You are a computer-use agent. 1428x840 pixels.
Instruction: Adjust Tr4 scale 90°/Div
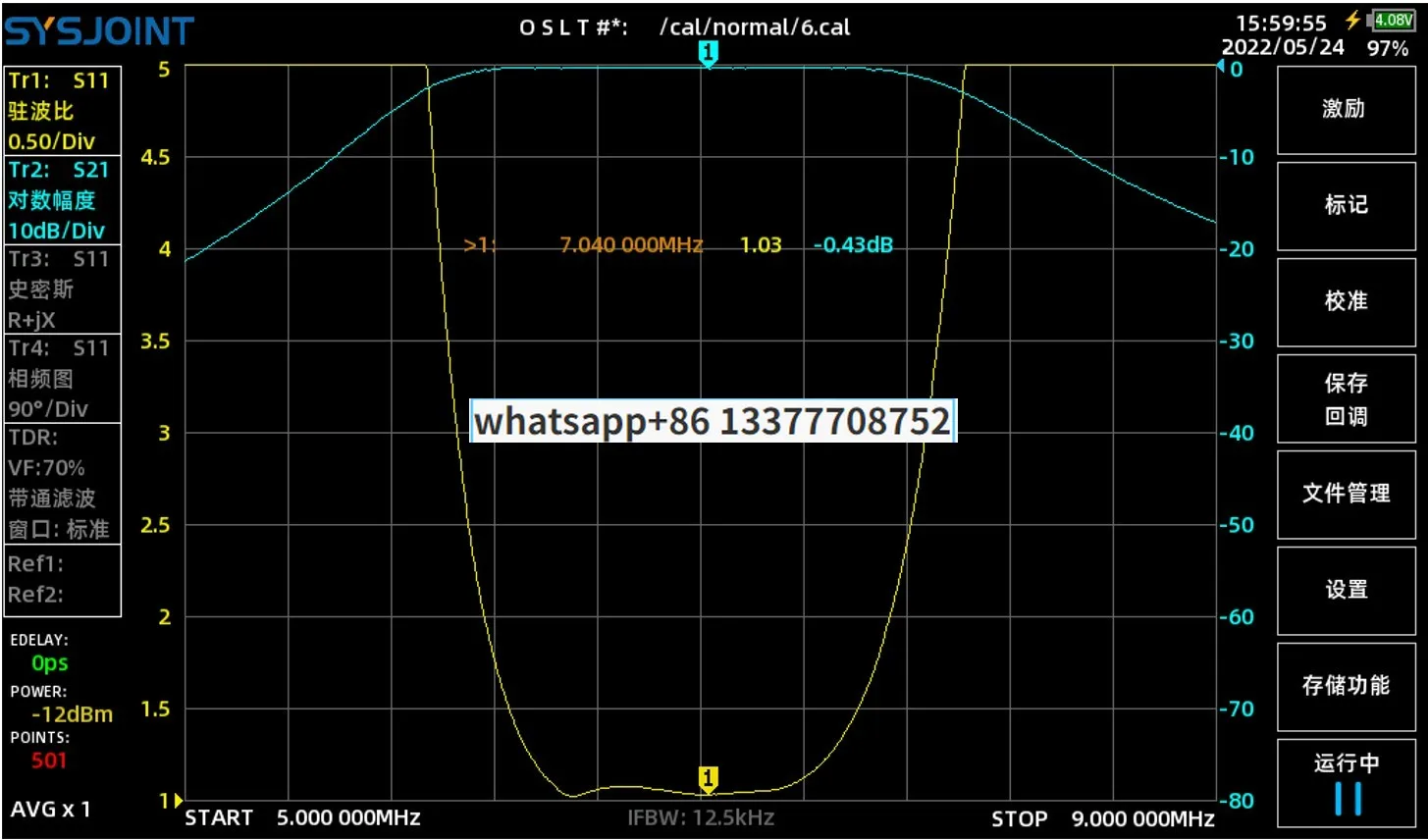[48, 409]
